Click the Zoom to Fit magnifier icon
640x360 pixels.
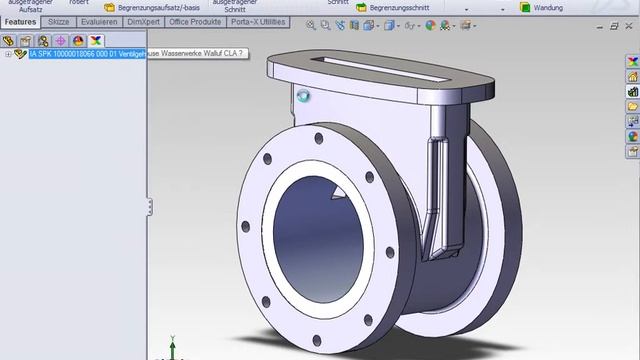click(x=311, y=25)
